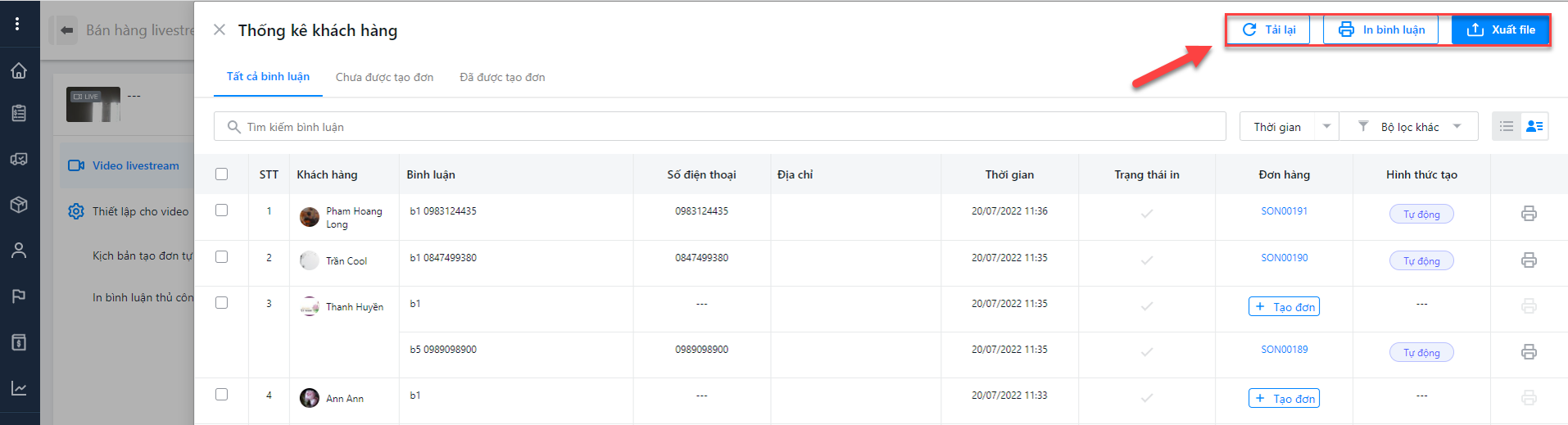Switch to Chưa được tạo đơn tab
The image size is (1568, 425).
click(384, 77)
